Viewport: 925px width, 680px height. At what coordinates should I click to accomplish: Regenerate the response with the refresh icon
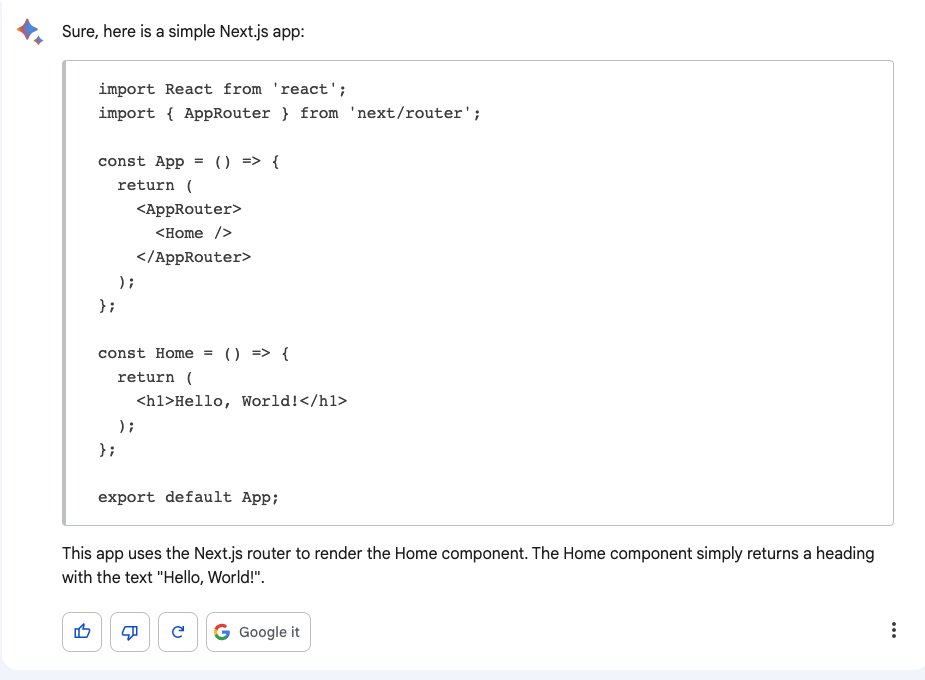[178, 632]
